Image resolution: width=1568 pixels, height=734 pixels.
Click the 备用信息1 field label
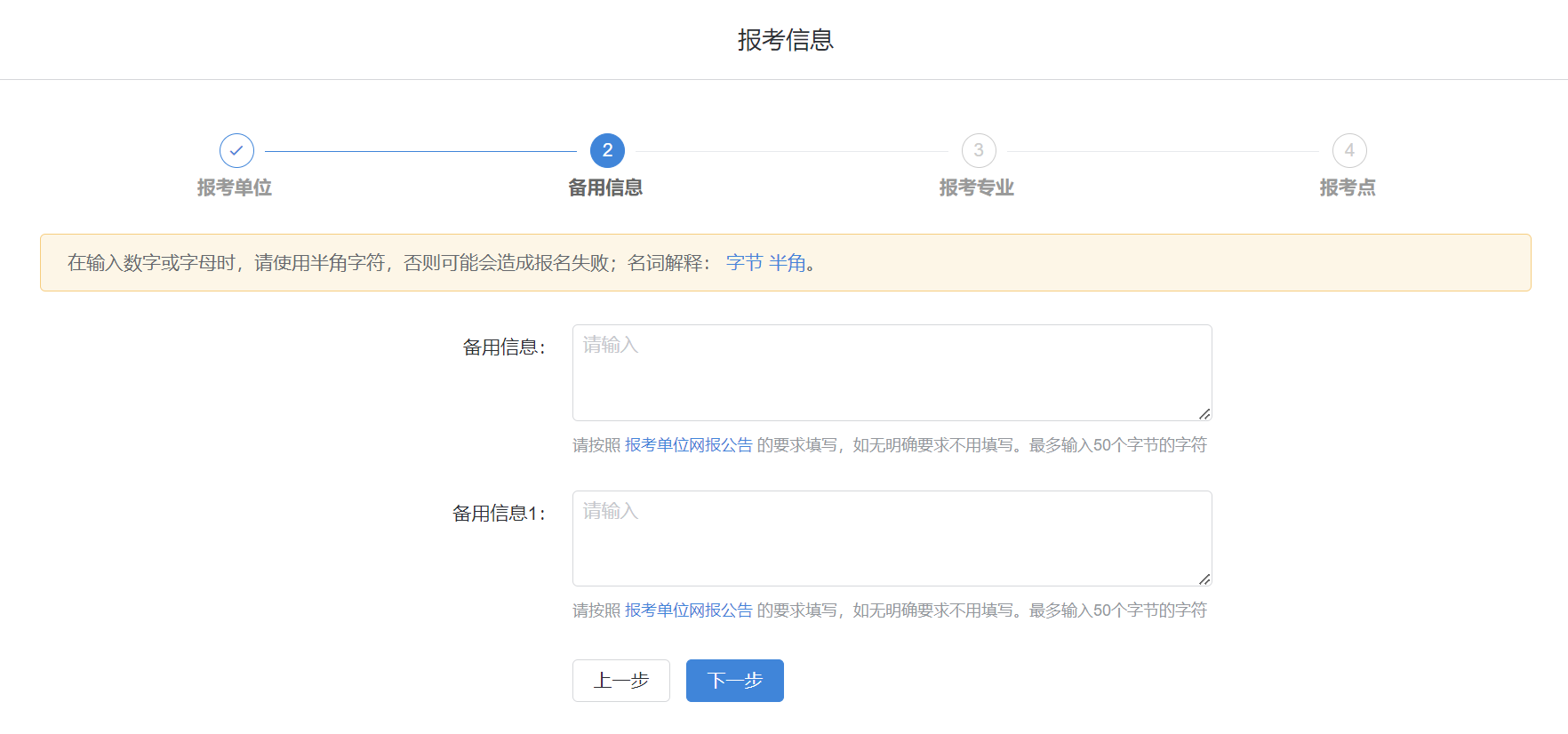point(498,514)
